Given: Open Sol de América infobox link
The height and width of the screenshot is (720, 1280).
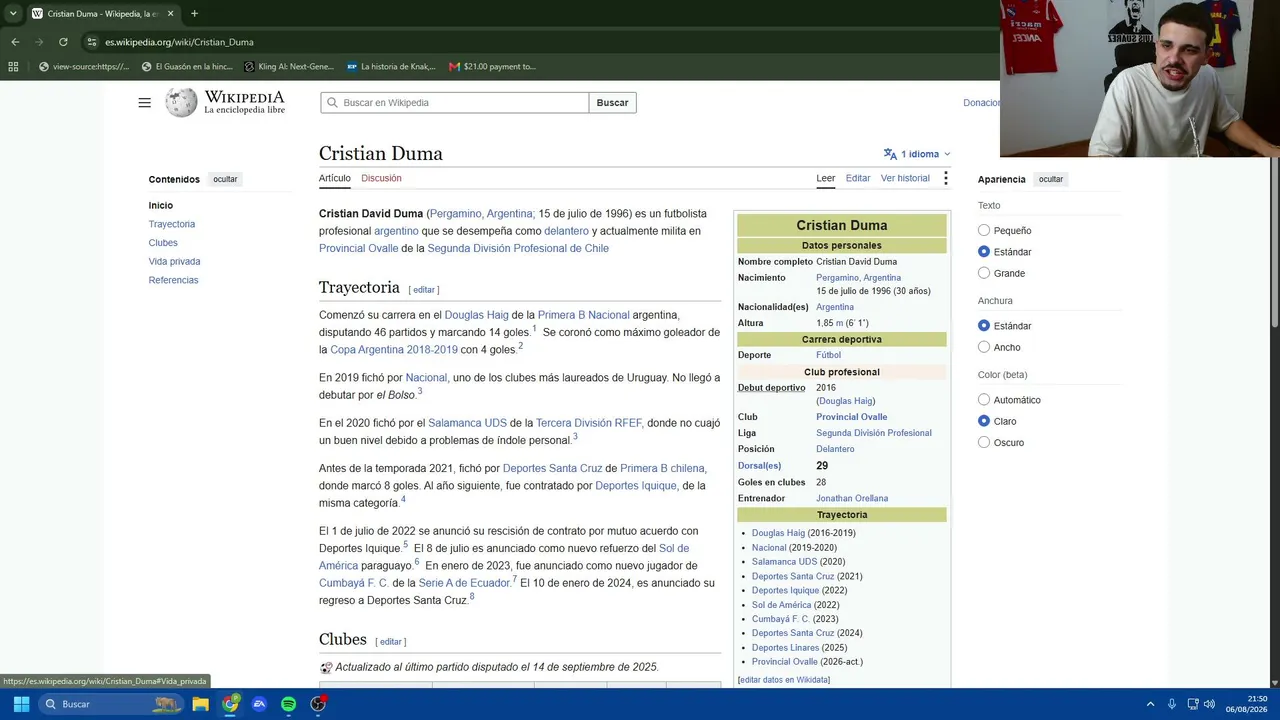Looking at the screenshot, I should 781,605.
